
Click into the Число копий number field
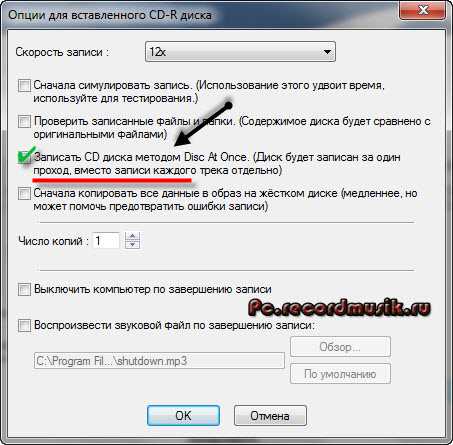(x=105, y=241)
